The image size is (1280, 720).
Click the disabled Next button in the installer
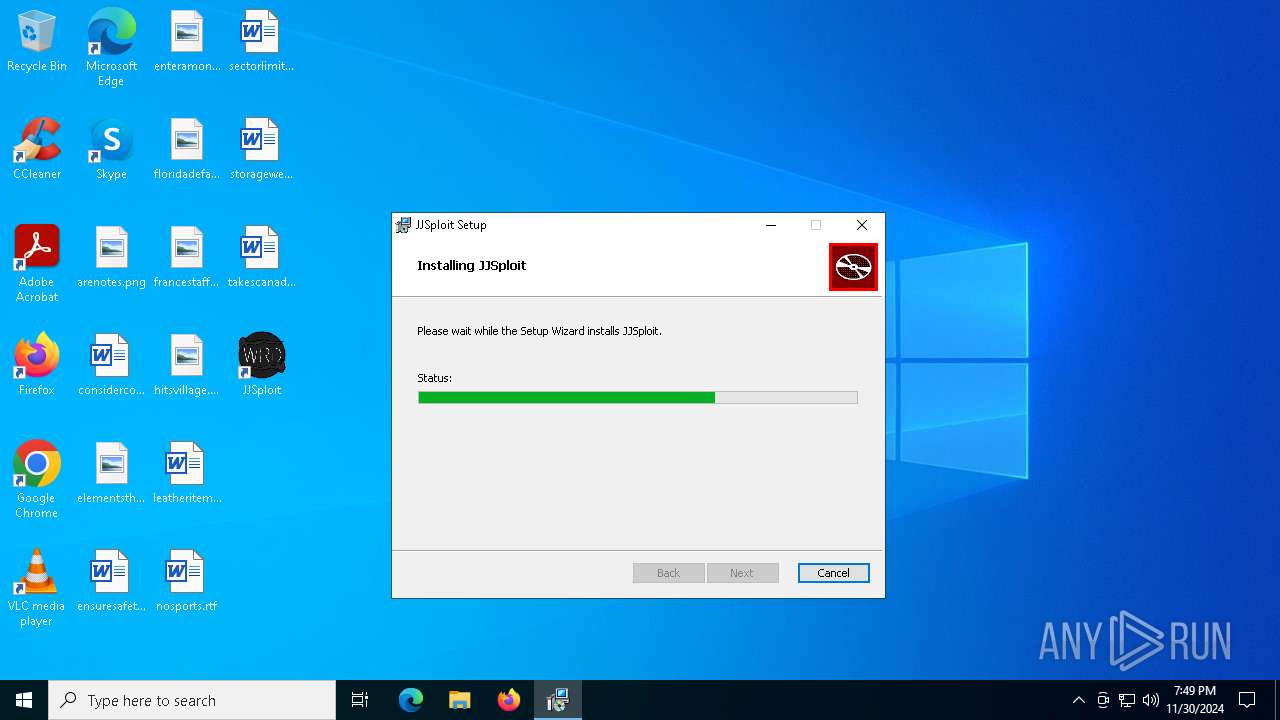(742, 573)
